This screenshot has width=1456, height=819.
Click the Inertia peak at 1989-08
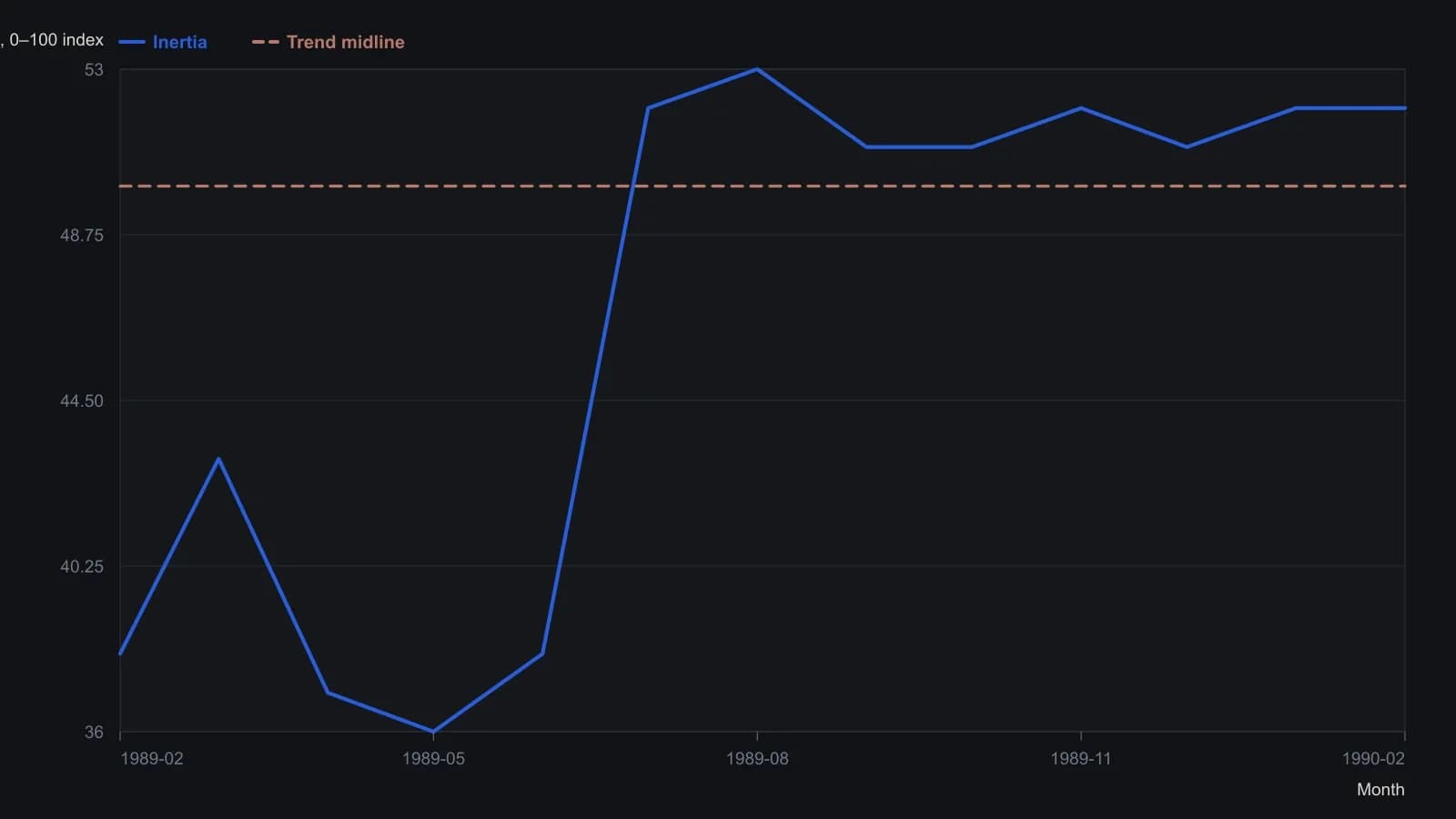click(757, 69)
